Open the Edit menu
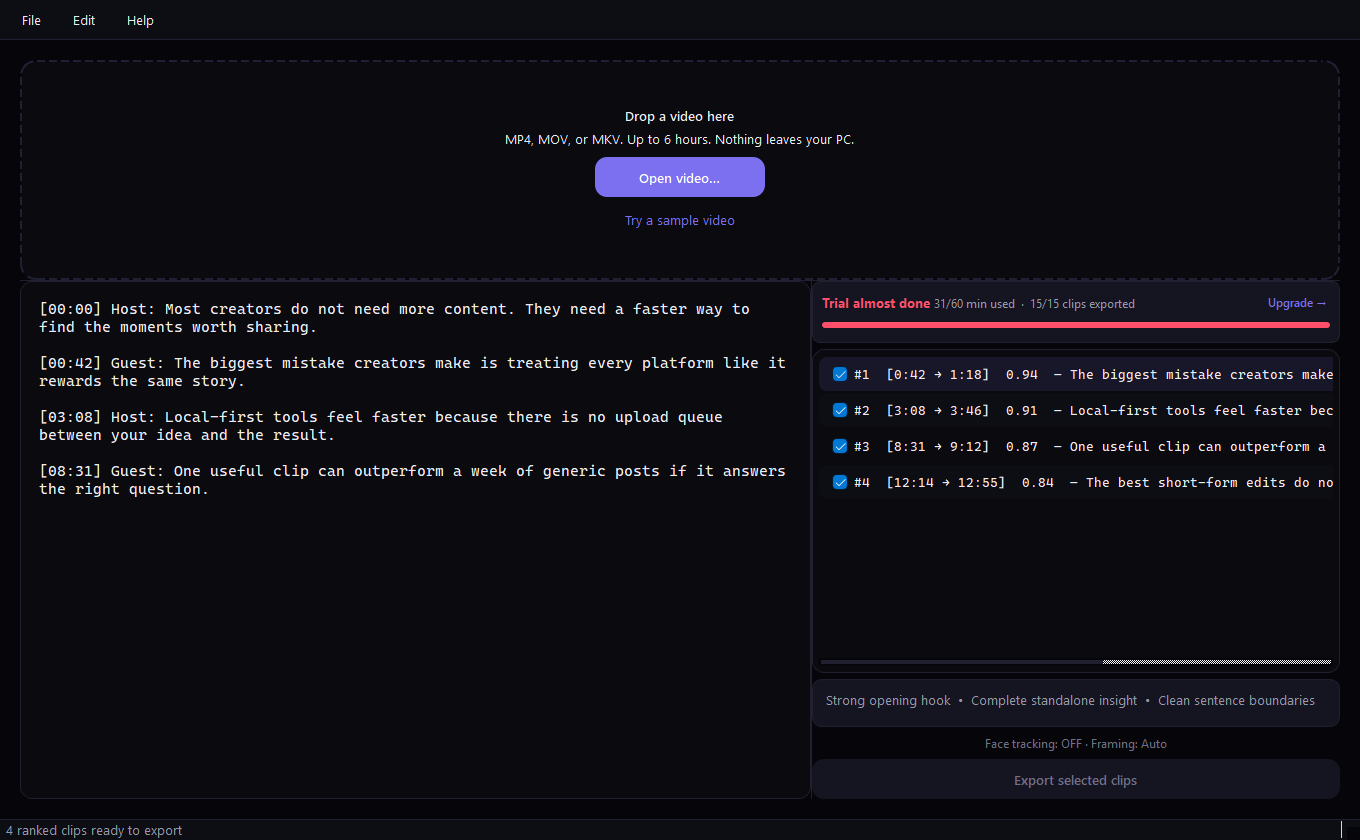This screenshot has height=840, width=1360. point(84,20)
